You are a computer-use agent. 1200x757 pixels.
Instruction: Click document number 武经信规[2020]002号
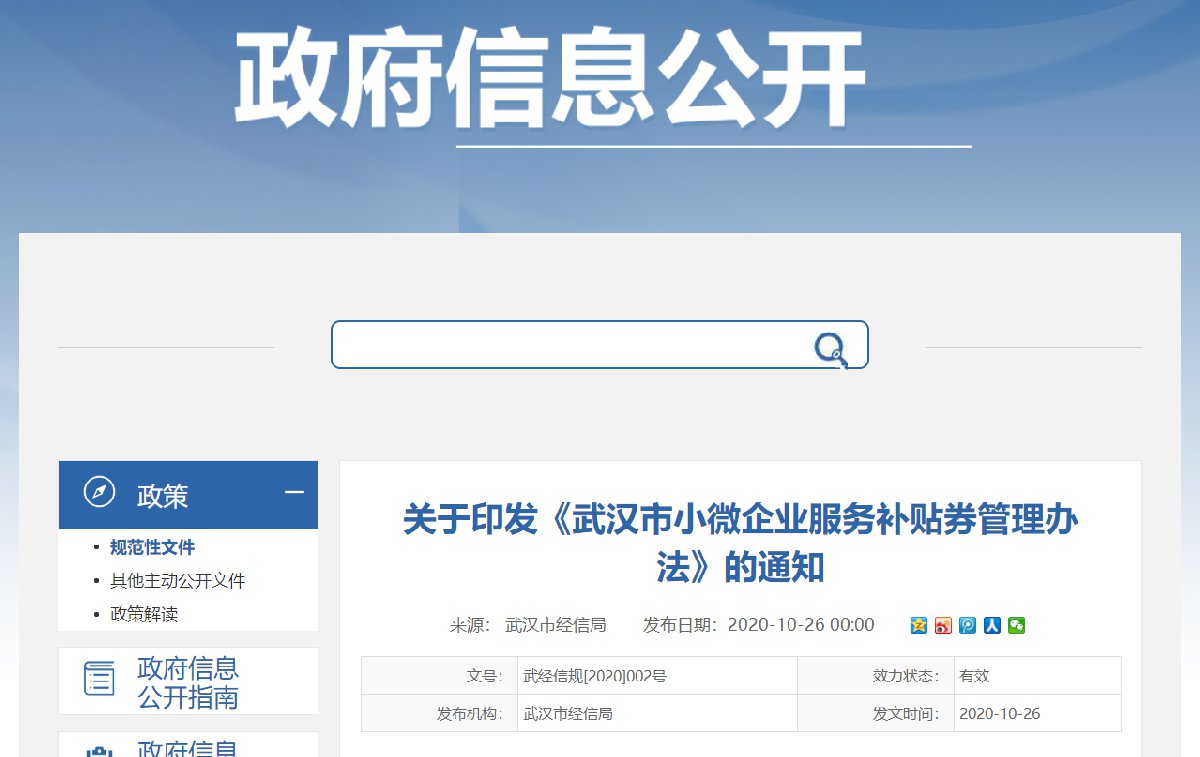coord(595,676)
